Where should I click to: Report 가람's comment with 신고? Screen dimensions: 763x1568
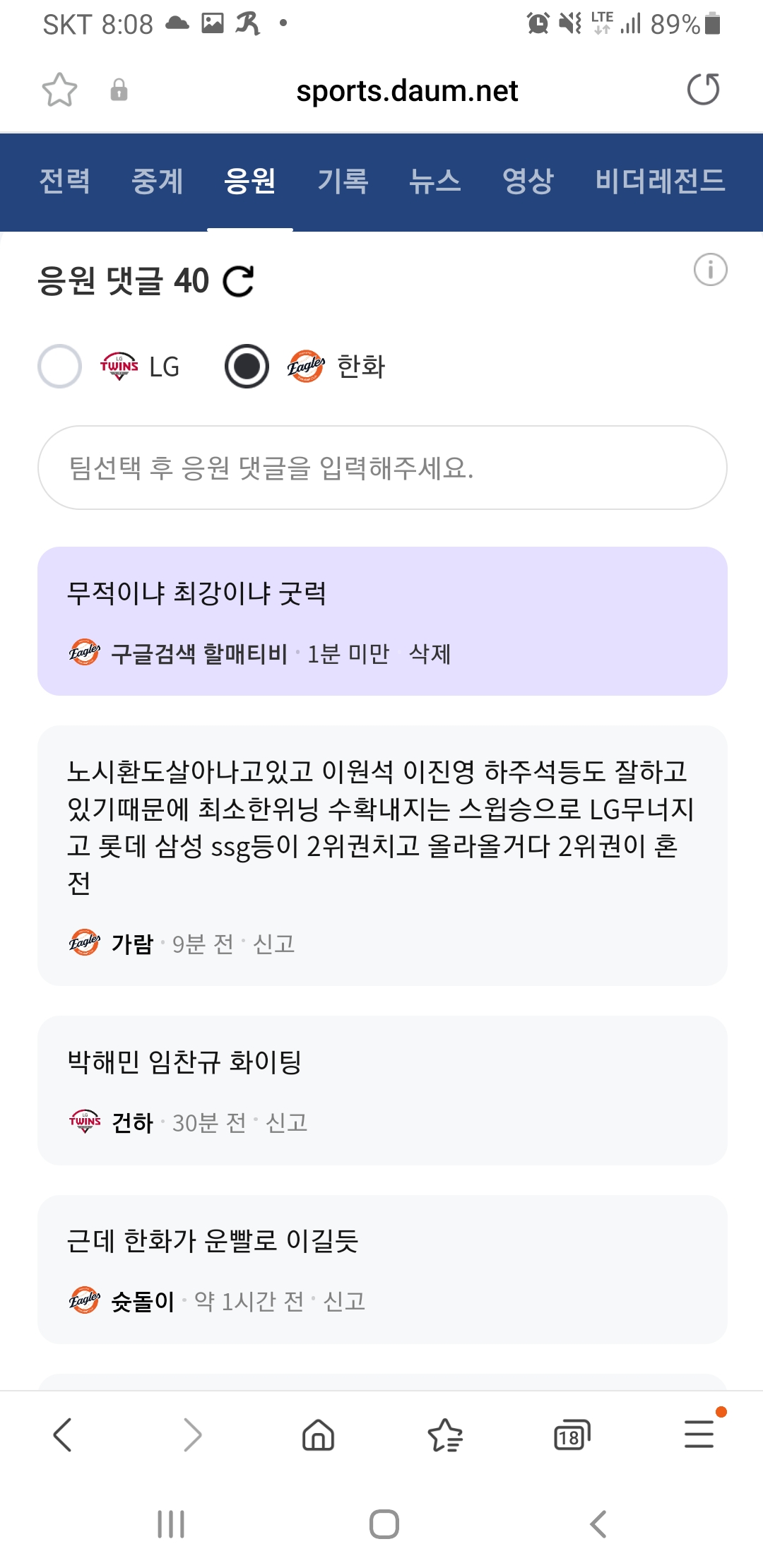click(x=273, y=944)
